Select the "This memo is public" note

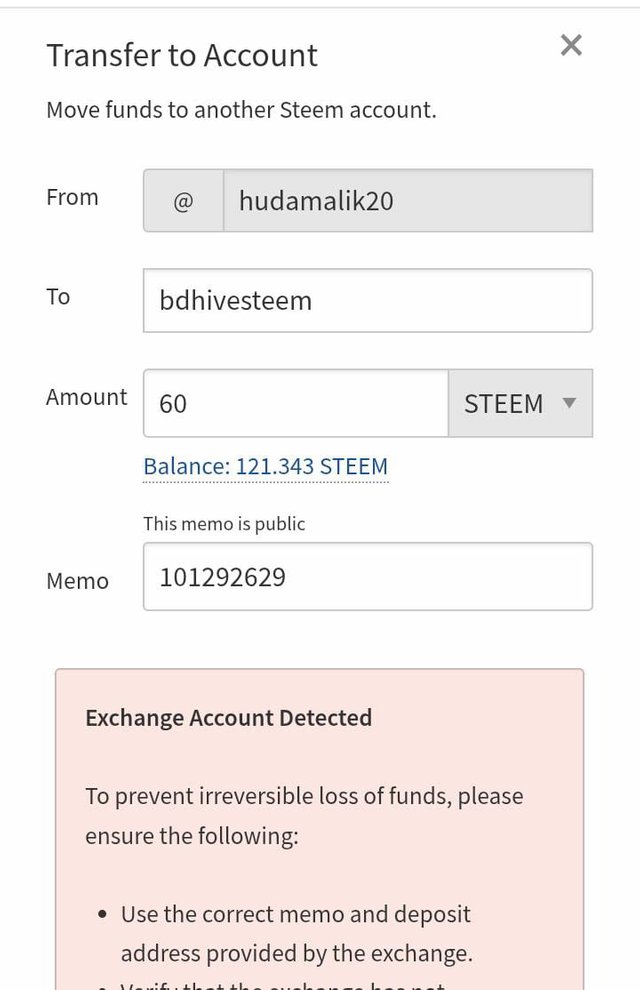224,523
